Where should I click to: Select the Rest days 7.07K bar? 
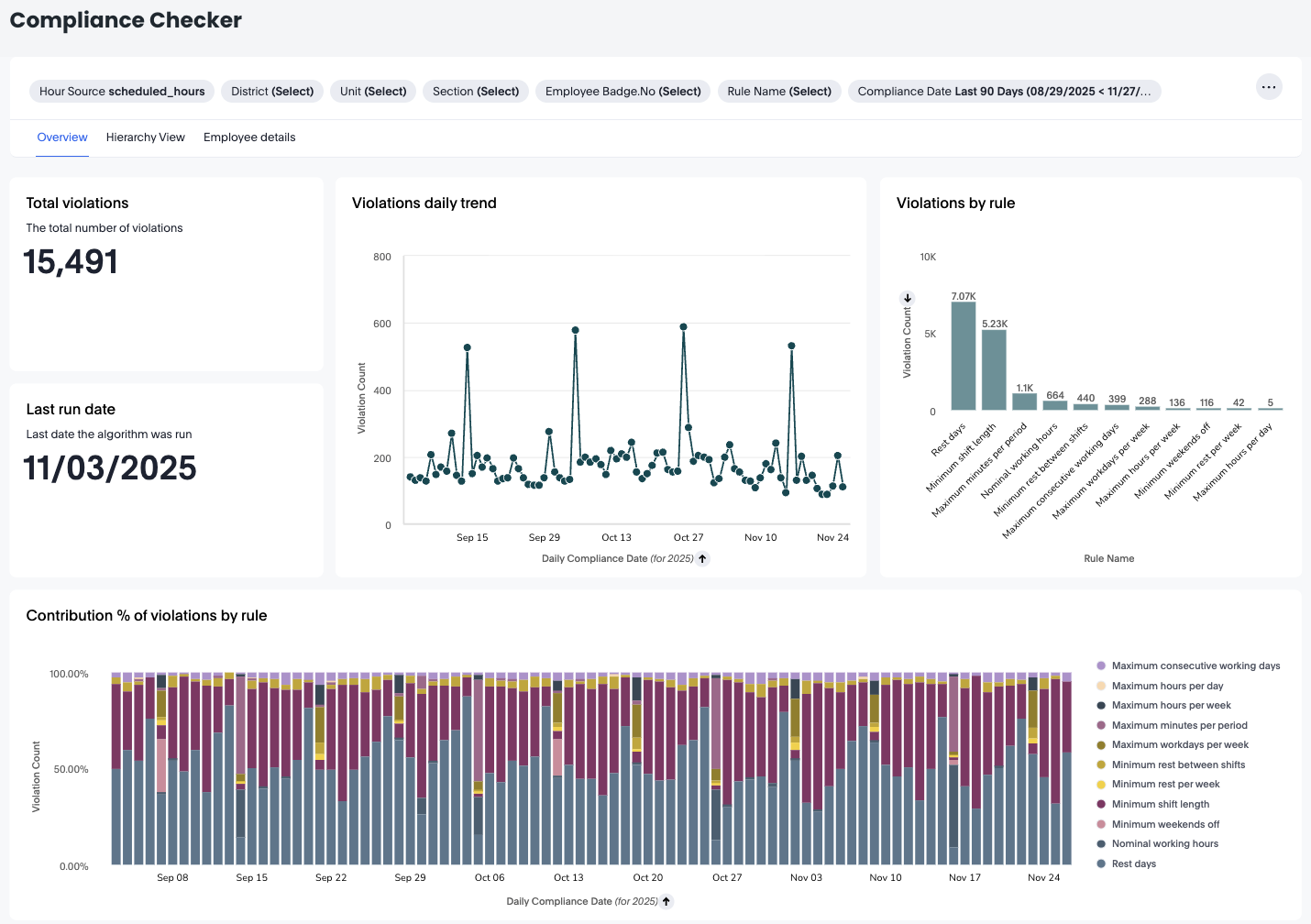(x=964, y=356)
